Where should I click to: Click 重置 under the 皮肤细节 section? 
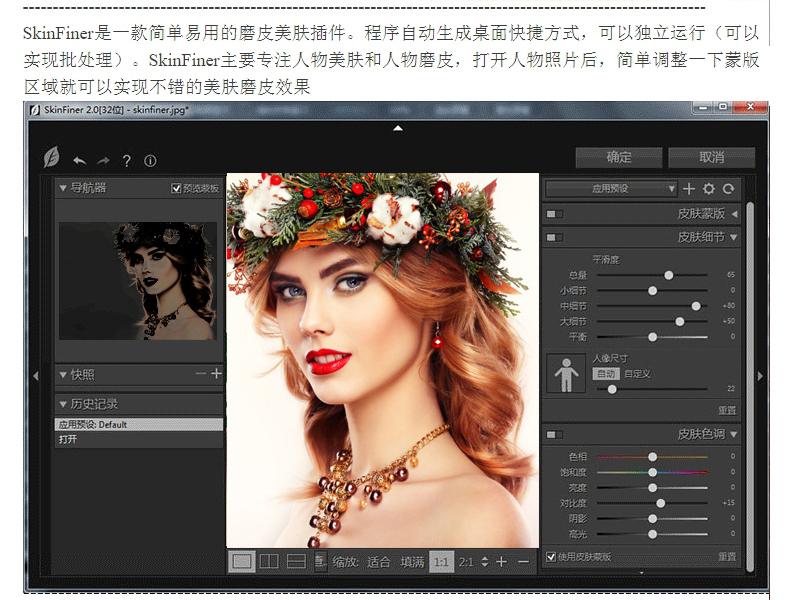click(727, 411)
